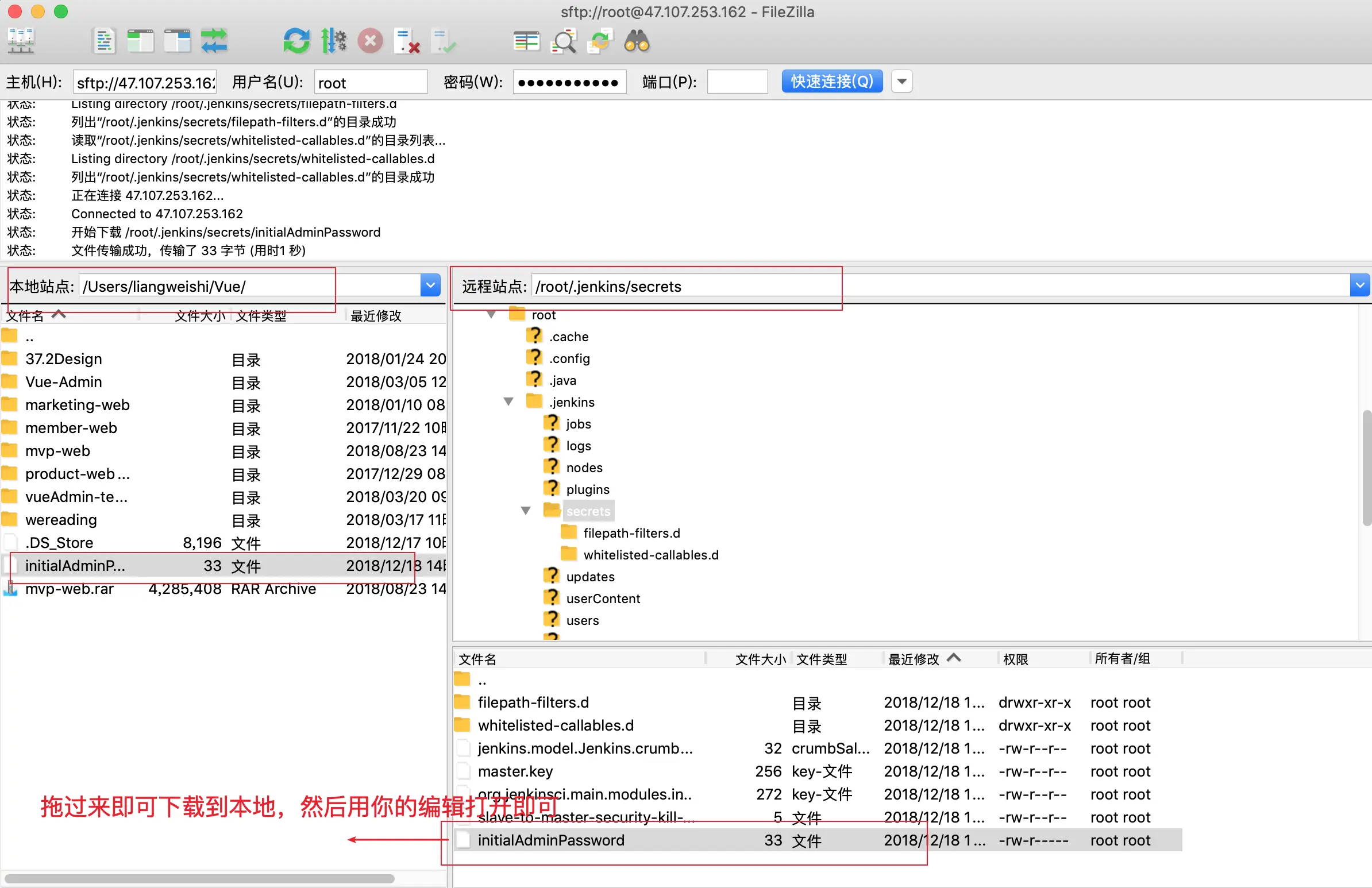Toggle remote directory tree view icon
The image size is (1372, 888).
point(177,41)
